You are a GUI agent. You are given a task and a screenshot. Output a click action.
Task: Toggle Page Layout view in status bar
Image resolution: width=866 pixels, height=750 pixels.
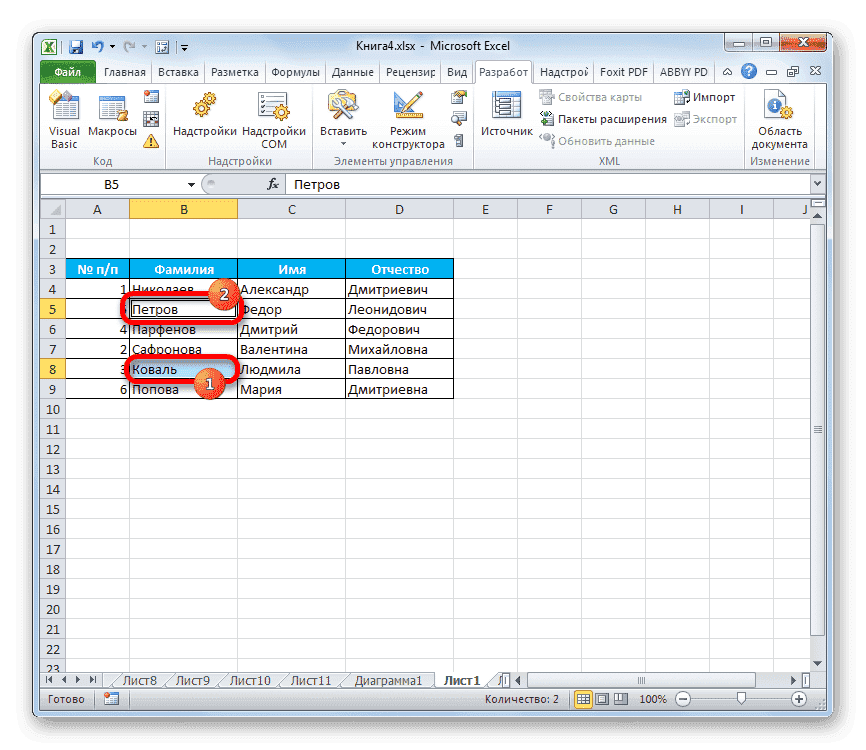point(601,699)
